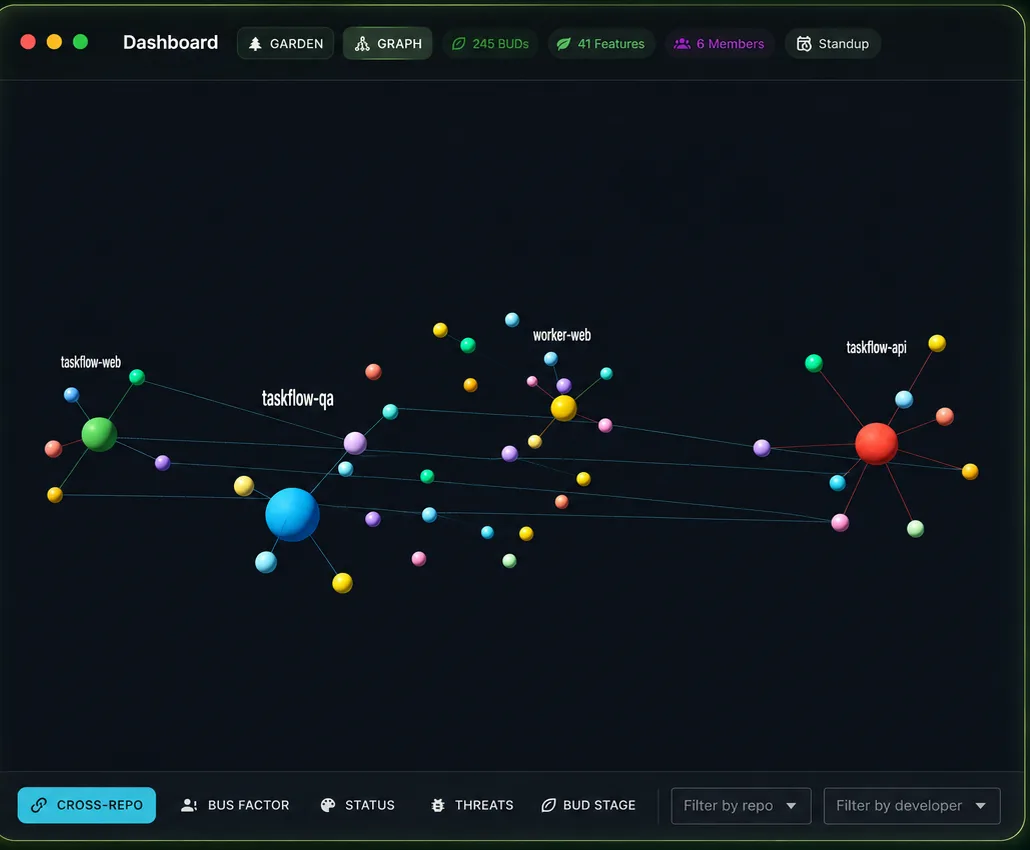Click the palette icon in STATUS
The height and width of the screenshot is (850, 1030).
[328, 805]
